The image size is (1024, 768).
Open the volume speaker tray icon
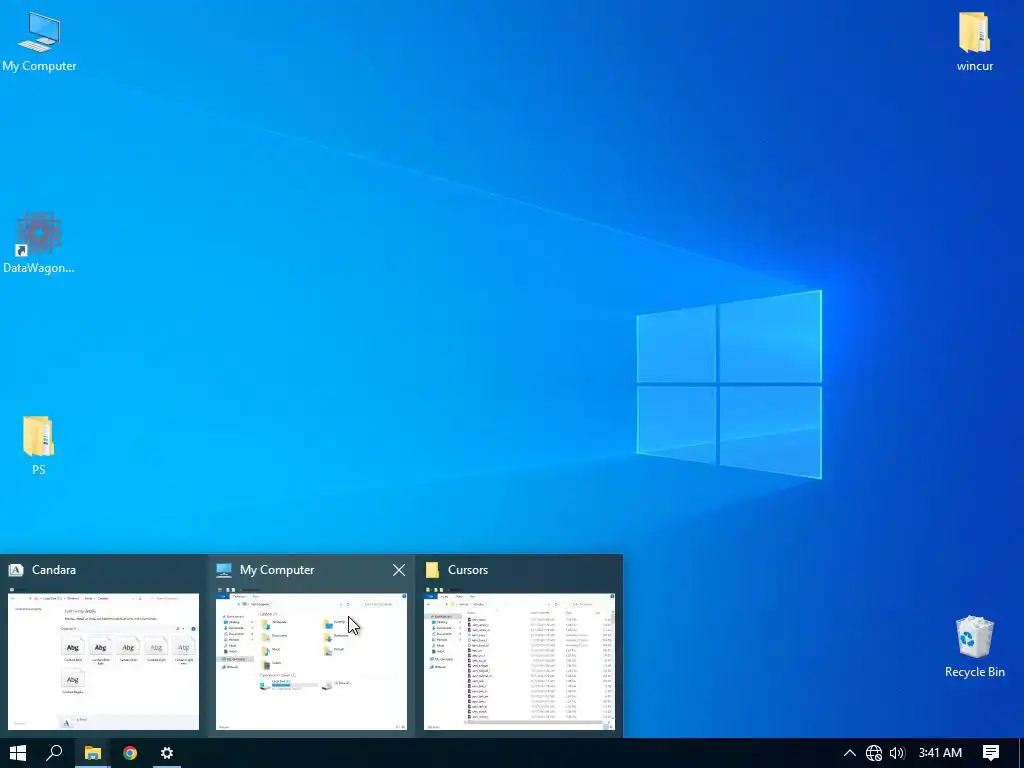(x=897, y=753)
